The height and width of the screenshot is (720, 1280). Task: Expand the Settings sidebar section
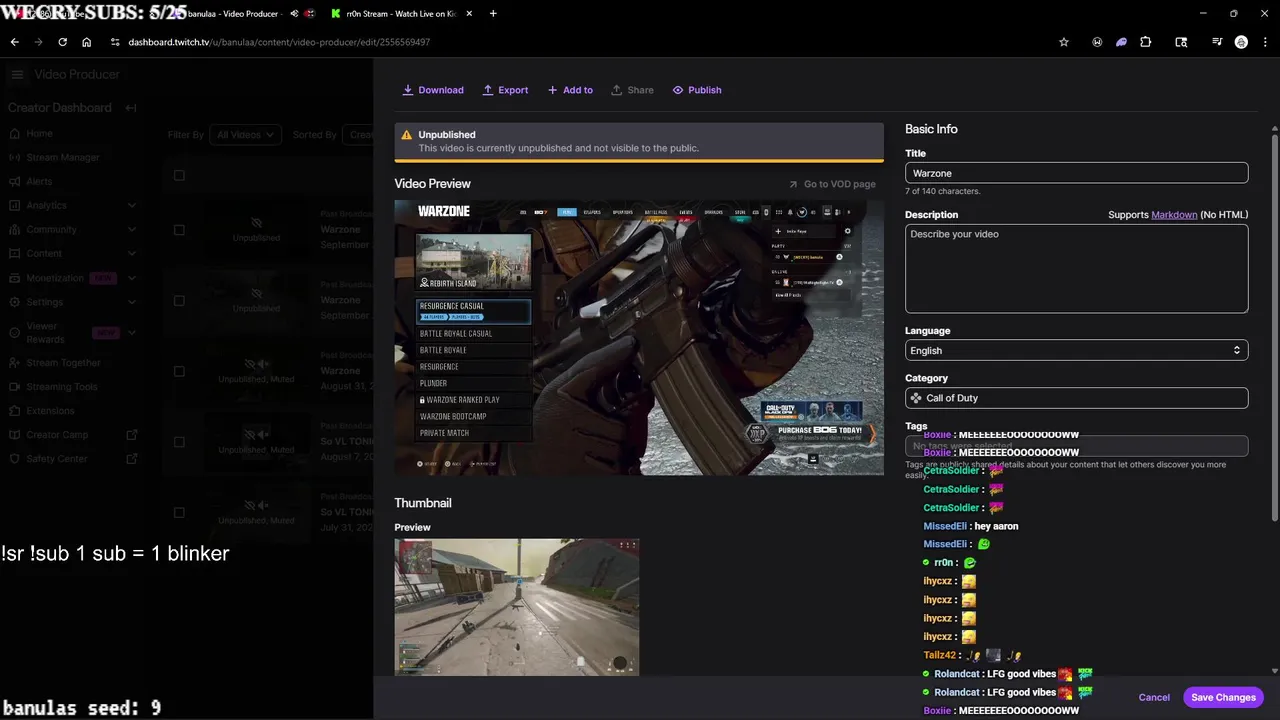point(132,302)
